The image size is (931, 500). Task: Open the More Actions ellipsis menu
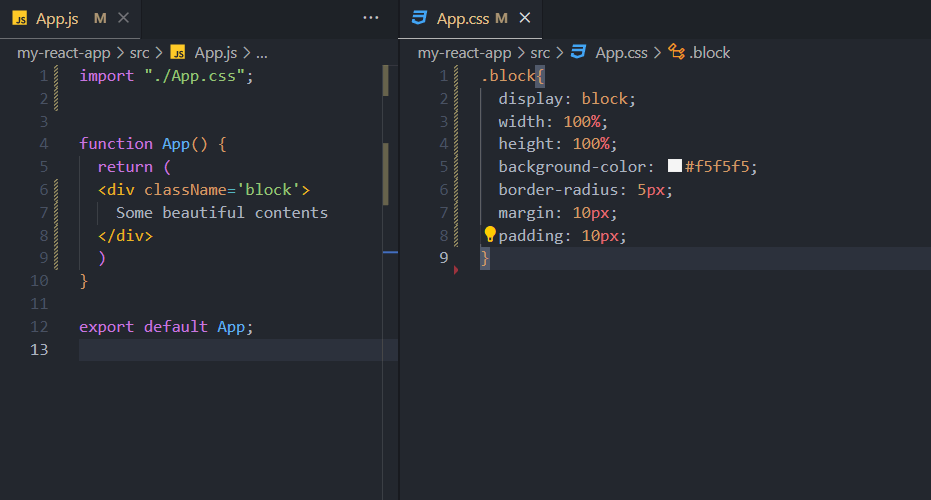[x=371, y=18]
